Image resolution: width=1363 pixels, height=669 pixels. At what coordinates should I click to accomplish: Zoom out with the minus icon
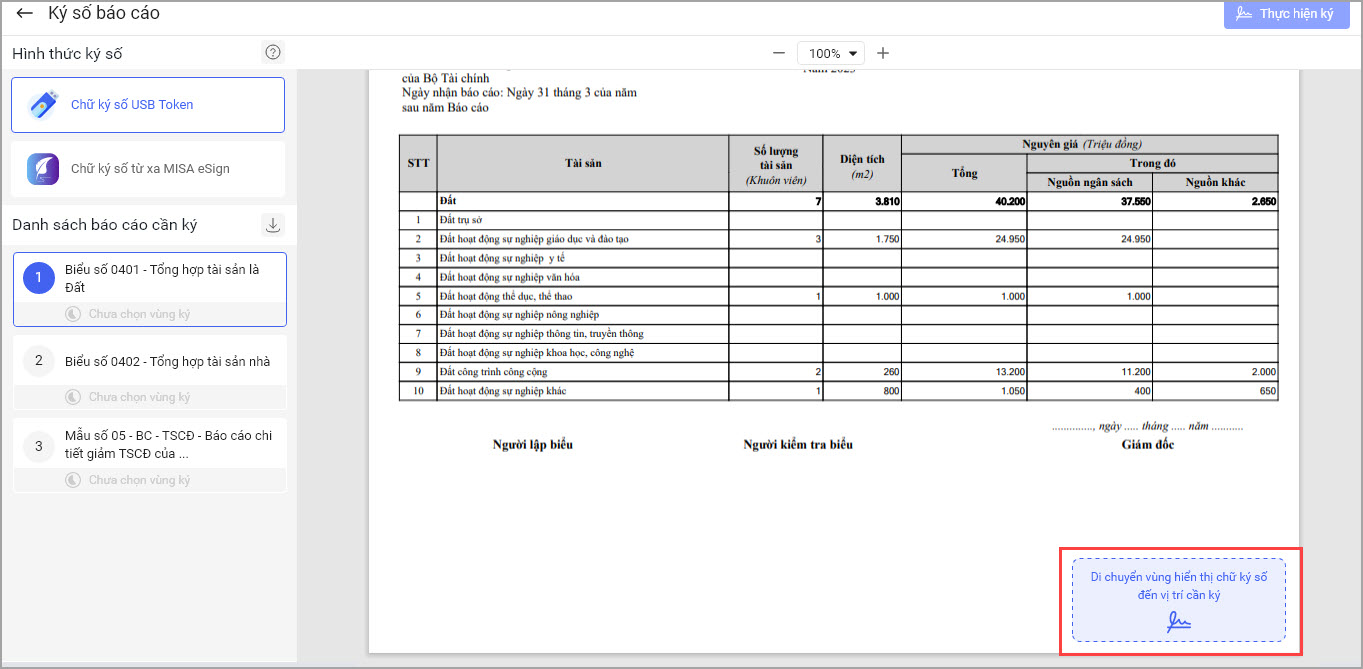coord(778,53)
